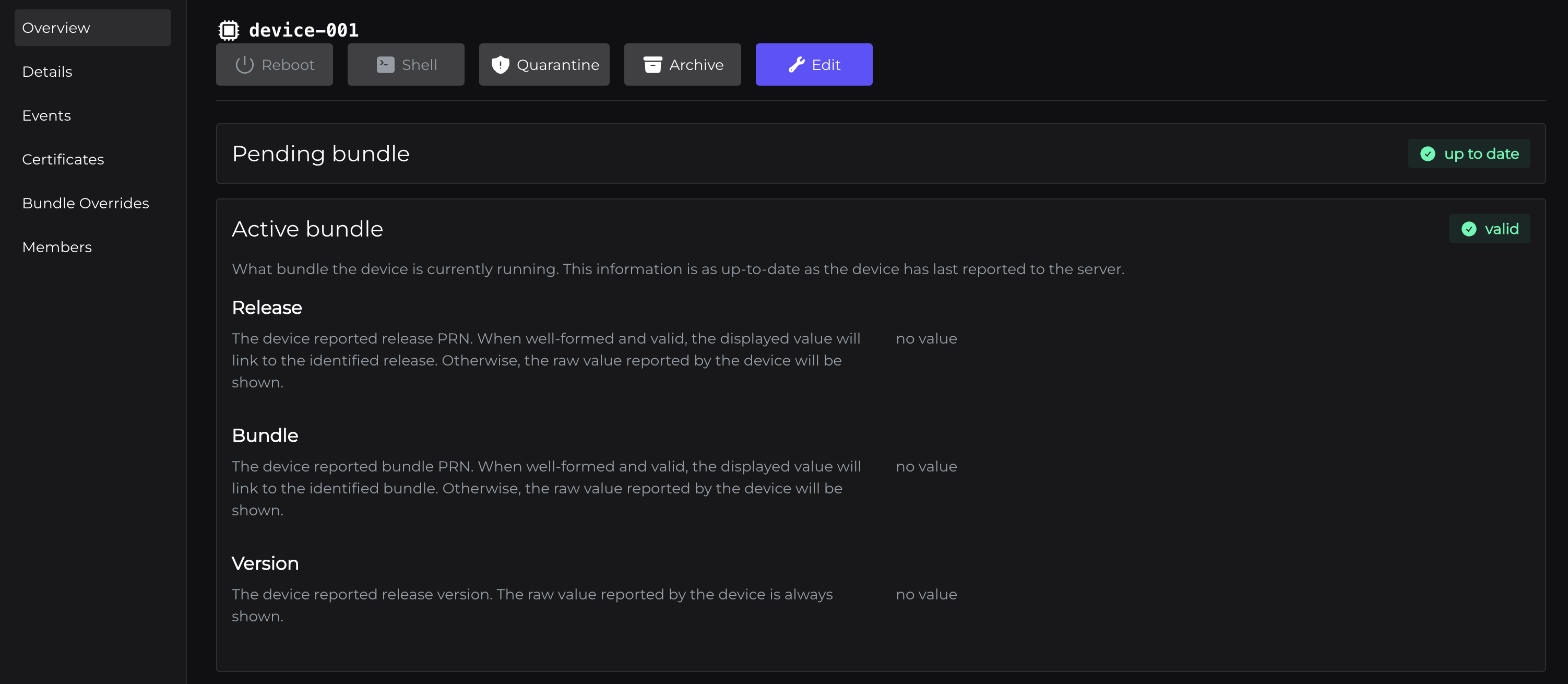Open the Events page
Image resolution: width=1568 pixels, height=684 pixels.
(47, 116)
